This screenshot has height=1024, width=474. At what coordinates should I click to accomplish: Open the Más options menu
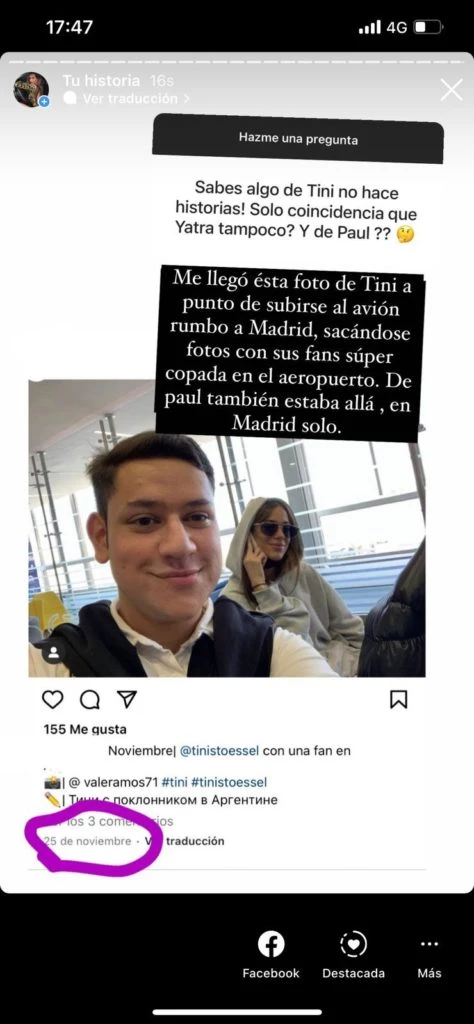[429, 955]
